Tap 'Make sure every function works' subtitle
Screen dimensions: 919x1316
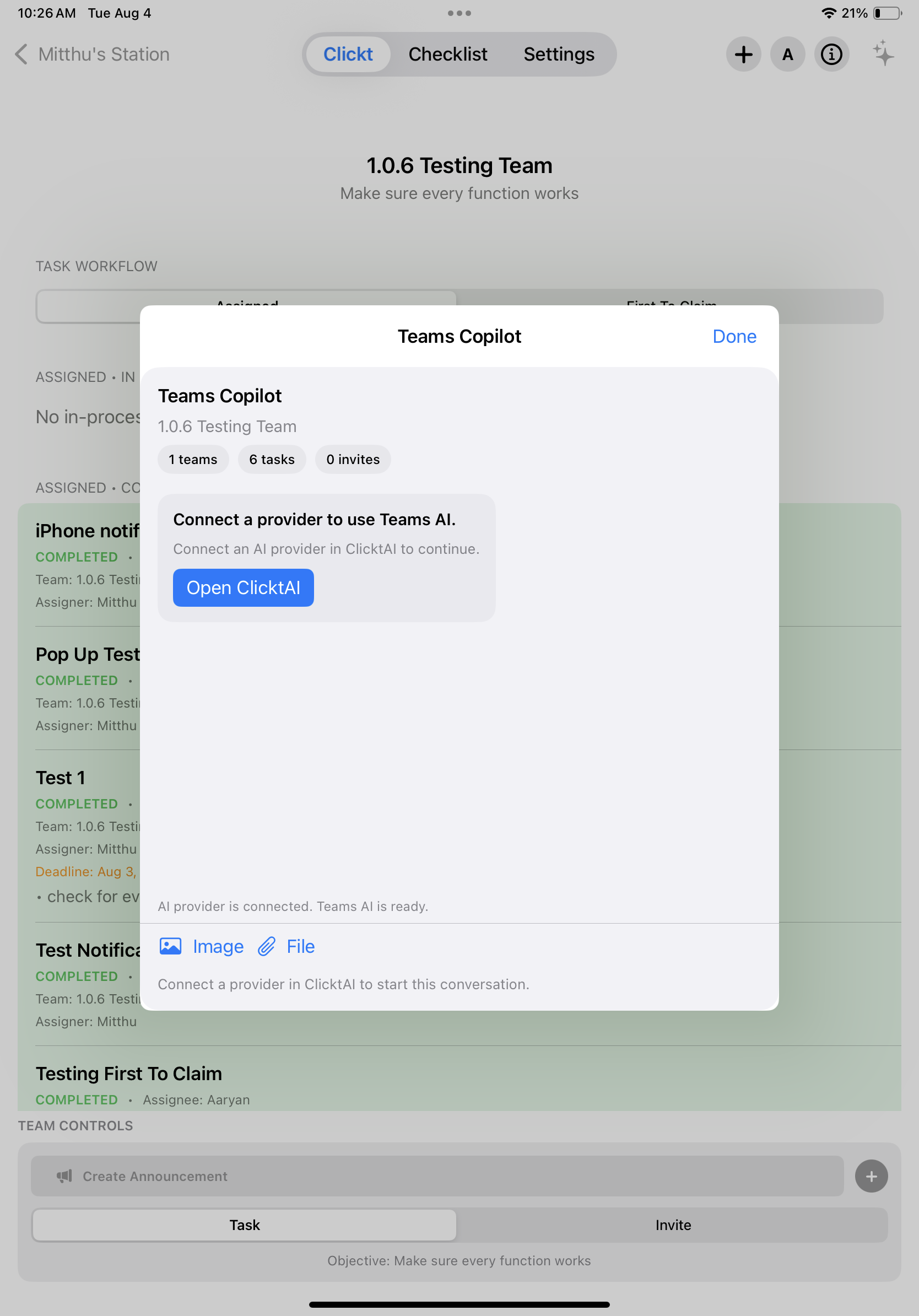point(459,194)
